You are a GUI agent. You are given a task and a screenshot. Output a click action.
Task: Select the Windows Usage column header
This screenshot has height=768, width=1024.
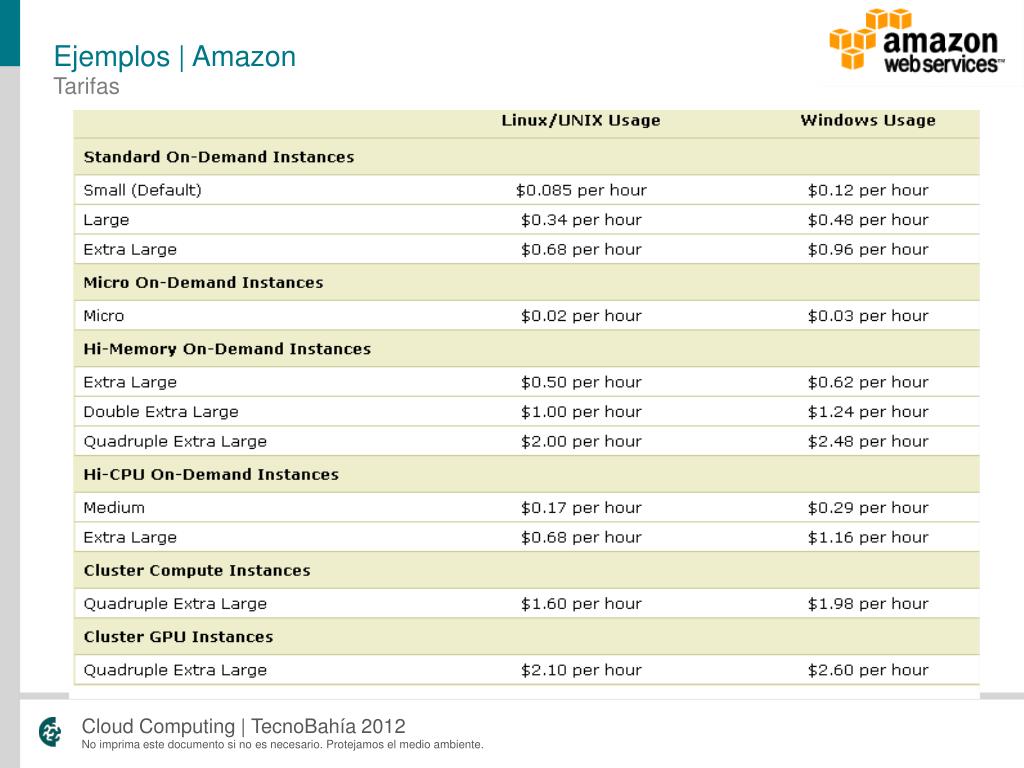coord(868,120)
